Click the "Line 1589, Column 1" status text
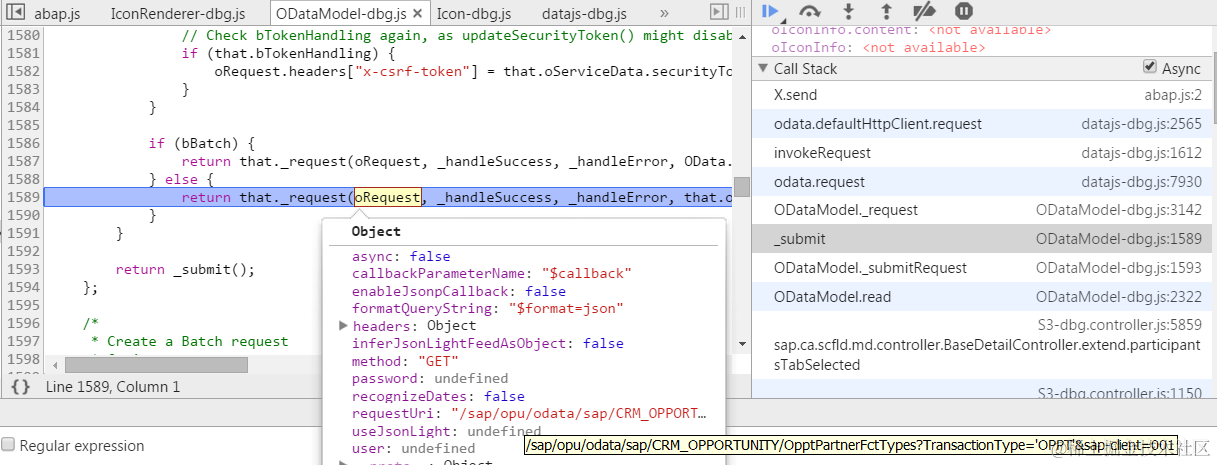Image resolution: width=1217 pixels, height=465 pixels. point(113,386)
